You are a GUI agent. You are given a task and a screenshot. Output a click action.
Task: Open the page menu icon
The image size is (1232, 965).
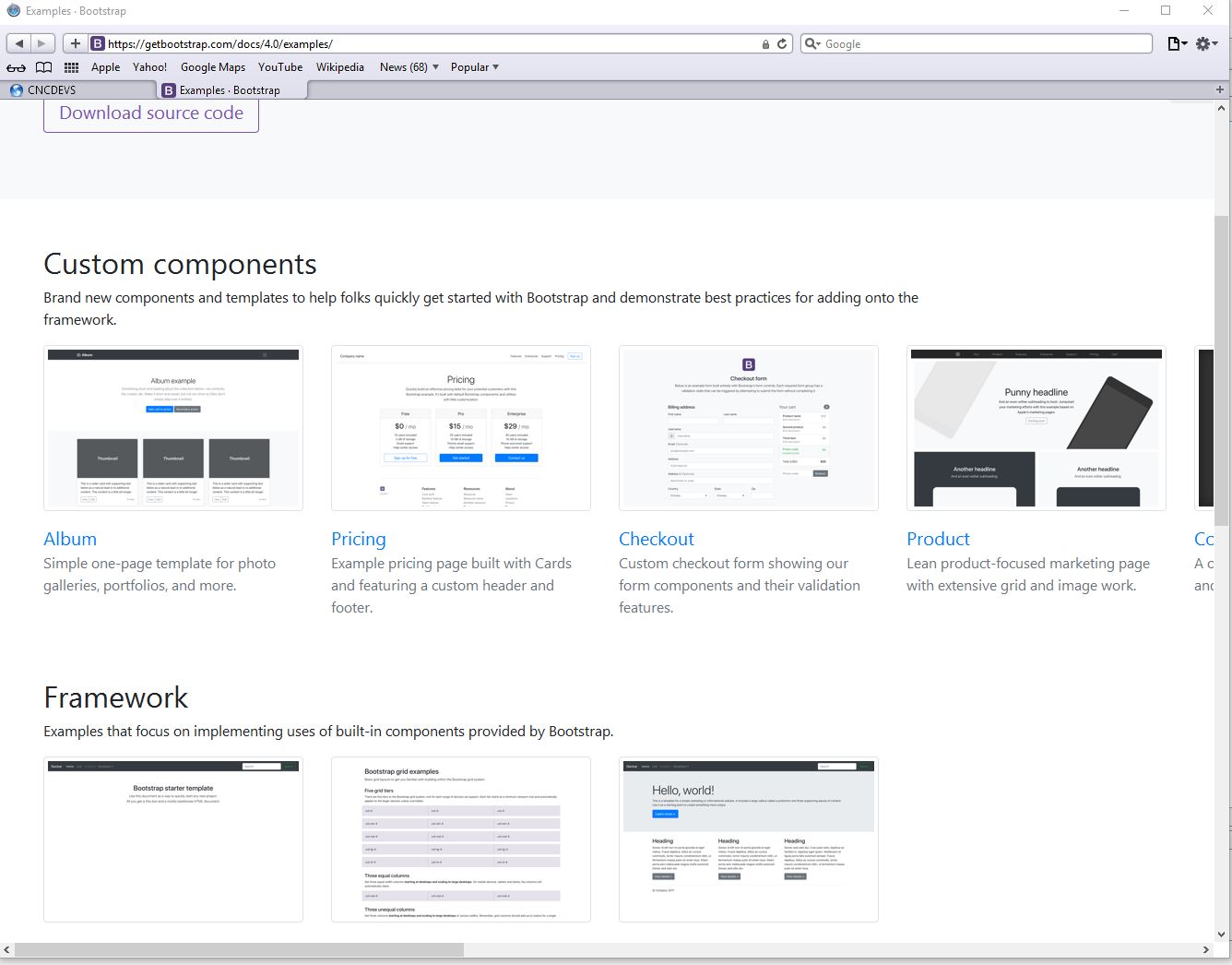coord(1177,43)
